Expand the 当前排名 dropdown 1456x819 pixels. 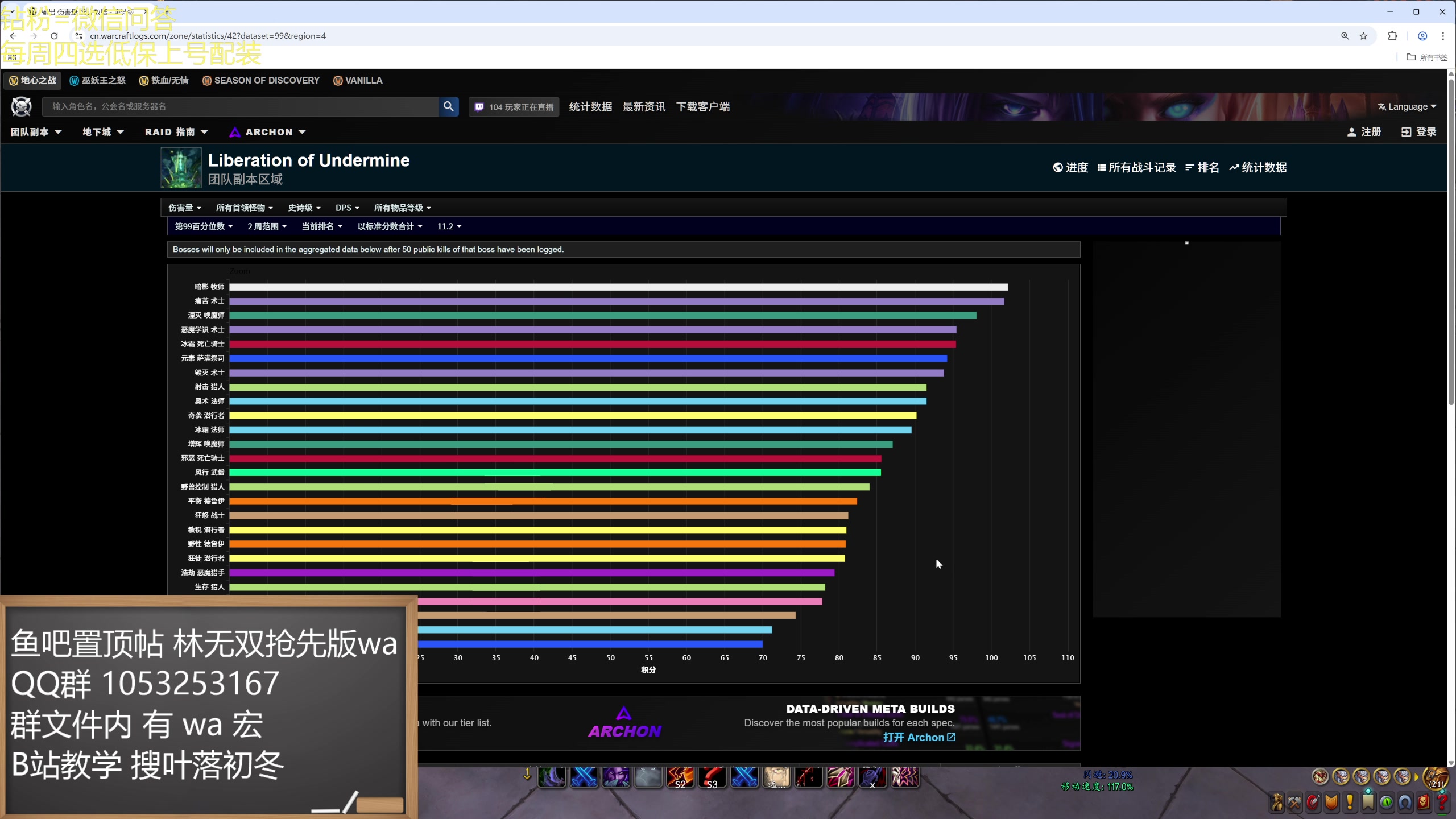pyautogui.click(x=321, y=226)
